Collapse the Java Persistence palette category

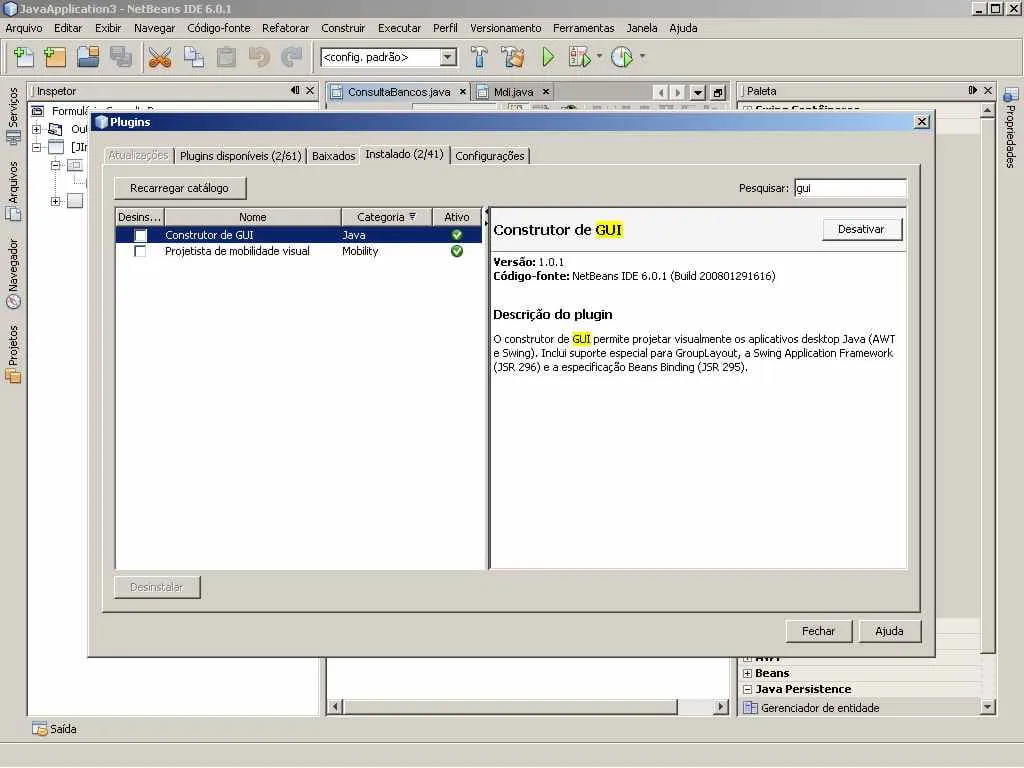(747, 689)
